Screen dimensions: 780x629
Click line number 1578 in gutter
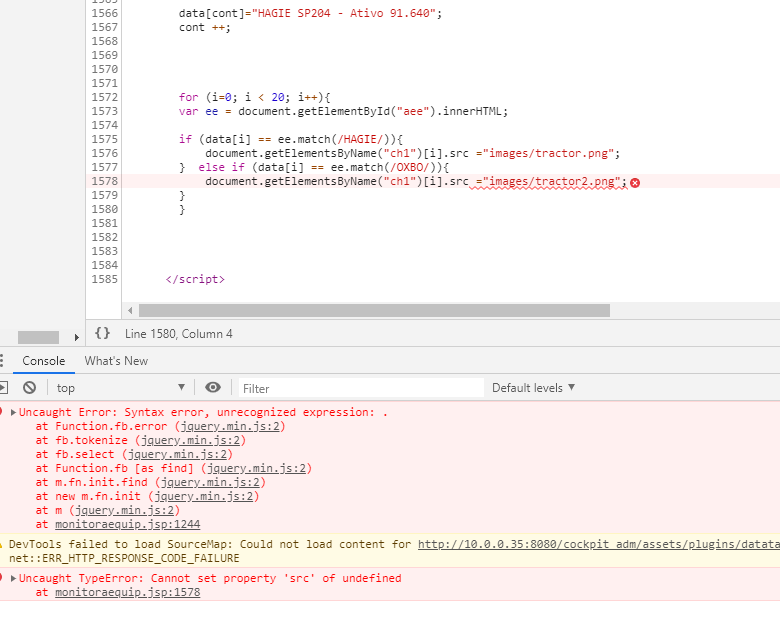coord(104,181)
